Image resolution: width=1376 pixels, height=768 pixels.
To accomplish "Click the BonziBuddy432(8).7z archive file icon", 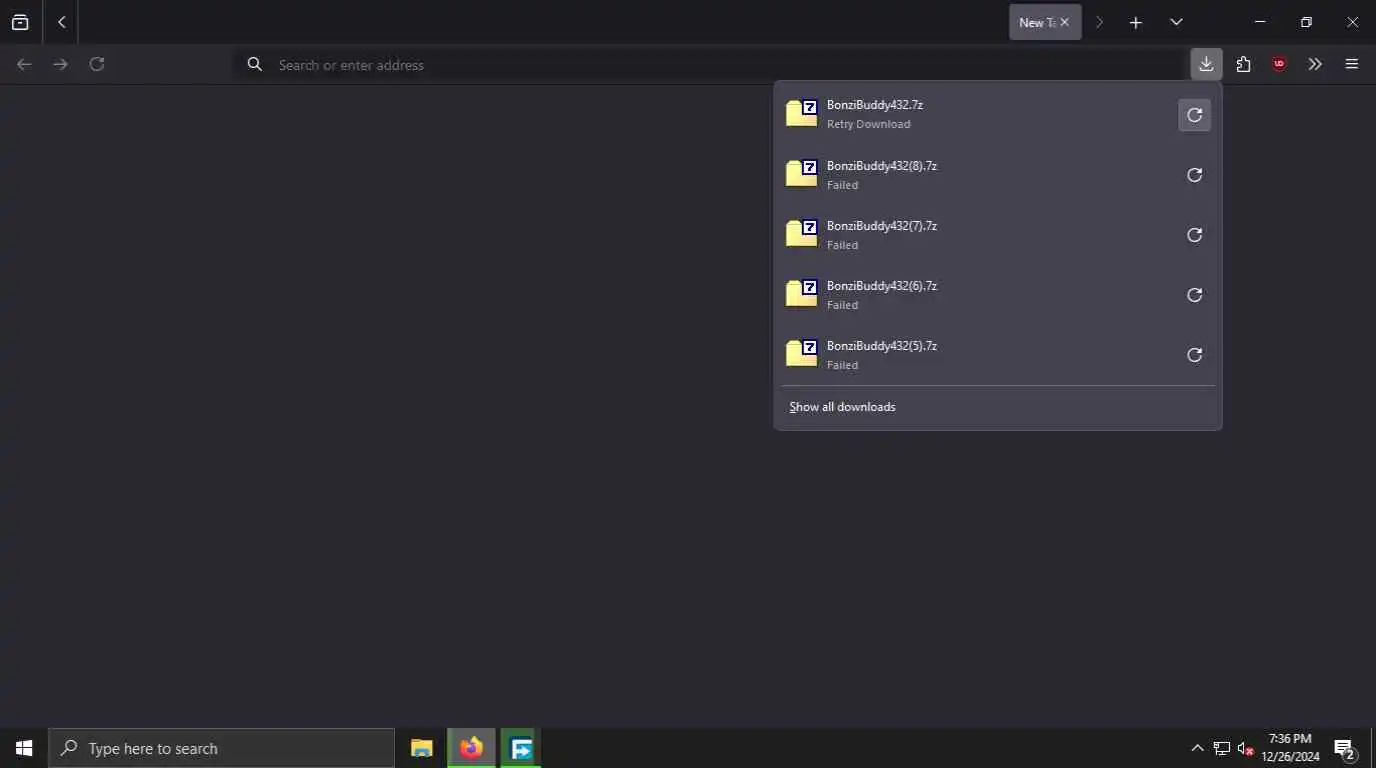I will point(802,173).
